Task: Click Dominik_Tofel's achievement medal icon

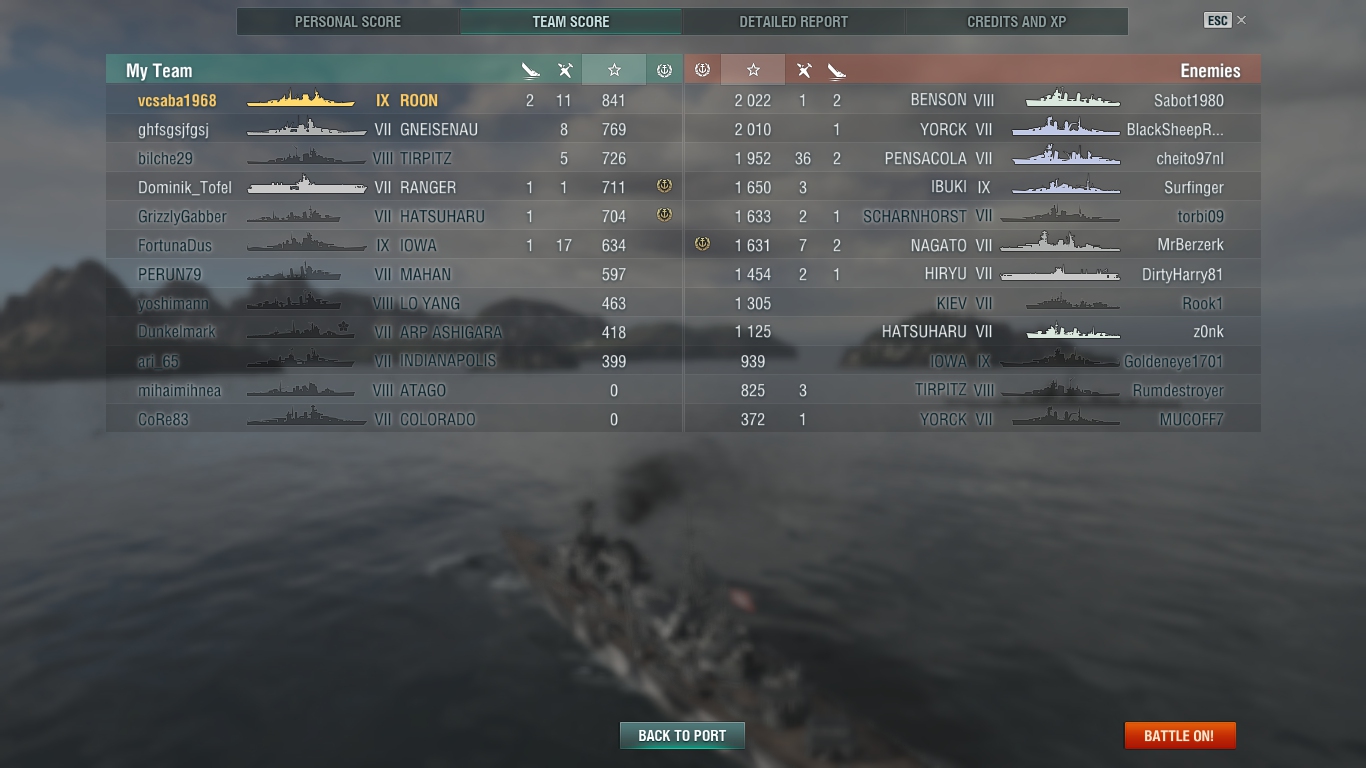Action: tap(664, 186)
